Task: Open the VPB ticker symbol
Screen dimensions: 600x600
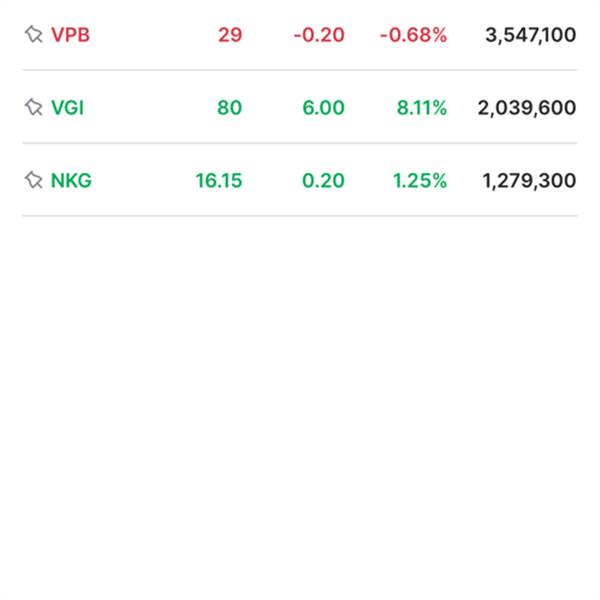Action: (70, 35)
